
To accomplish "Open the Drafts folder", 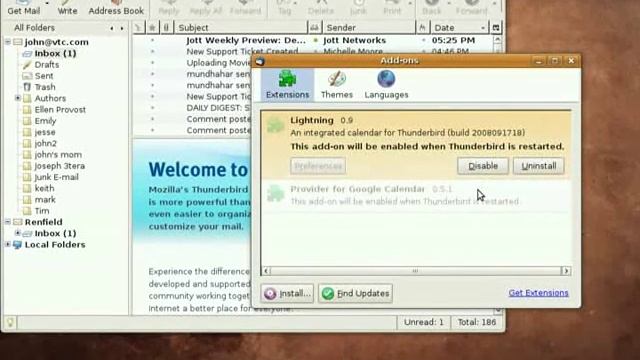I will (47, 64).
